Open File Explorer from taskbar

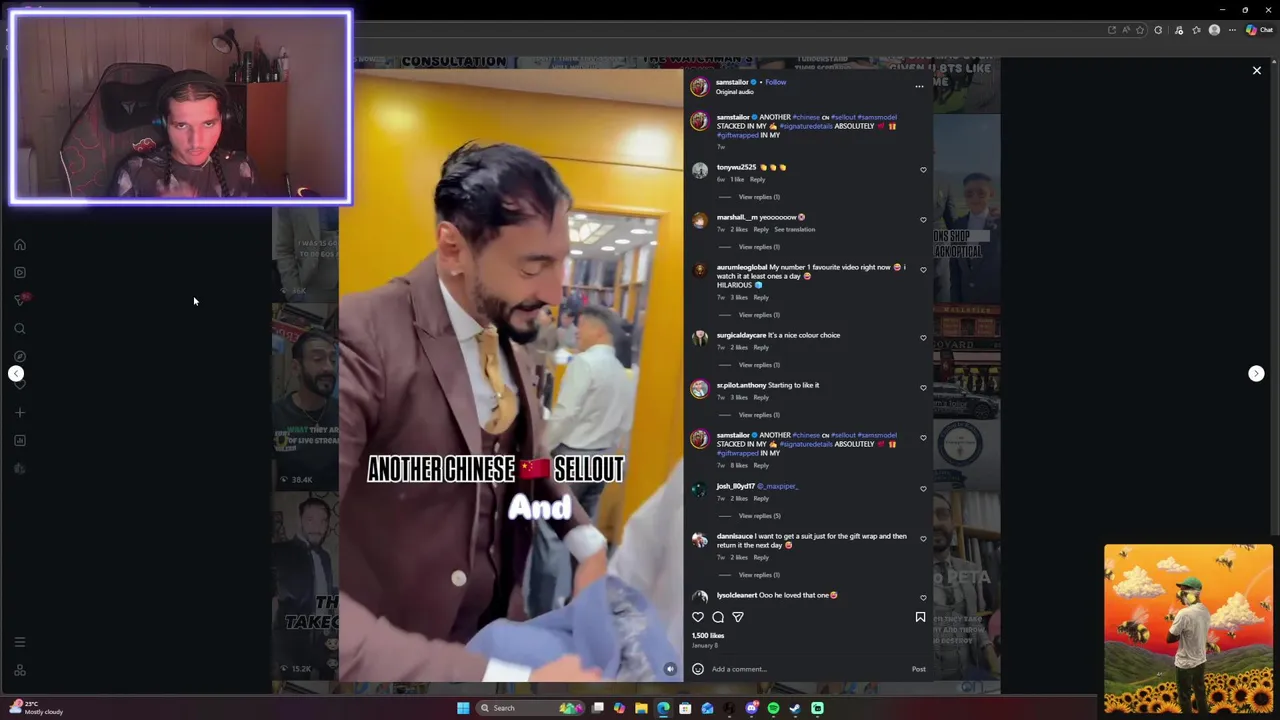click(641, 708)
